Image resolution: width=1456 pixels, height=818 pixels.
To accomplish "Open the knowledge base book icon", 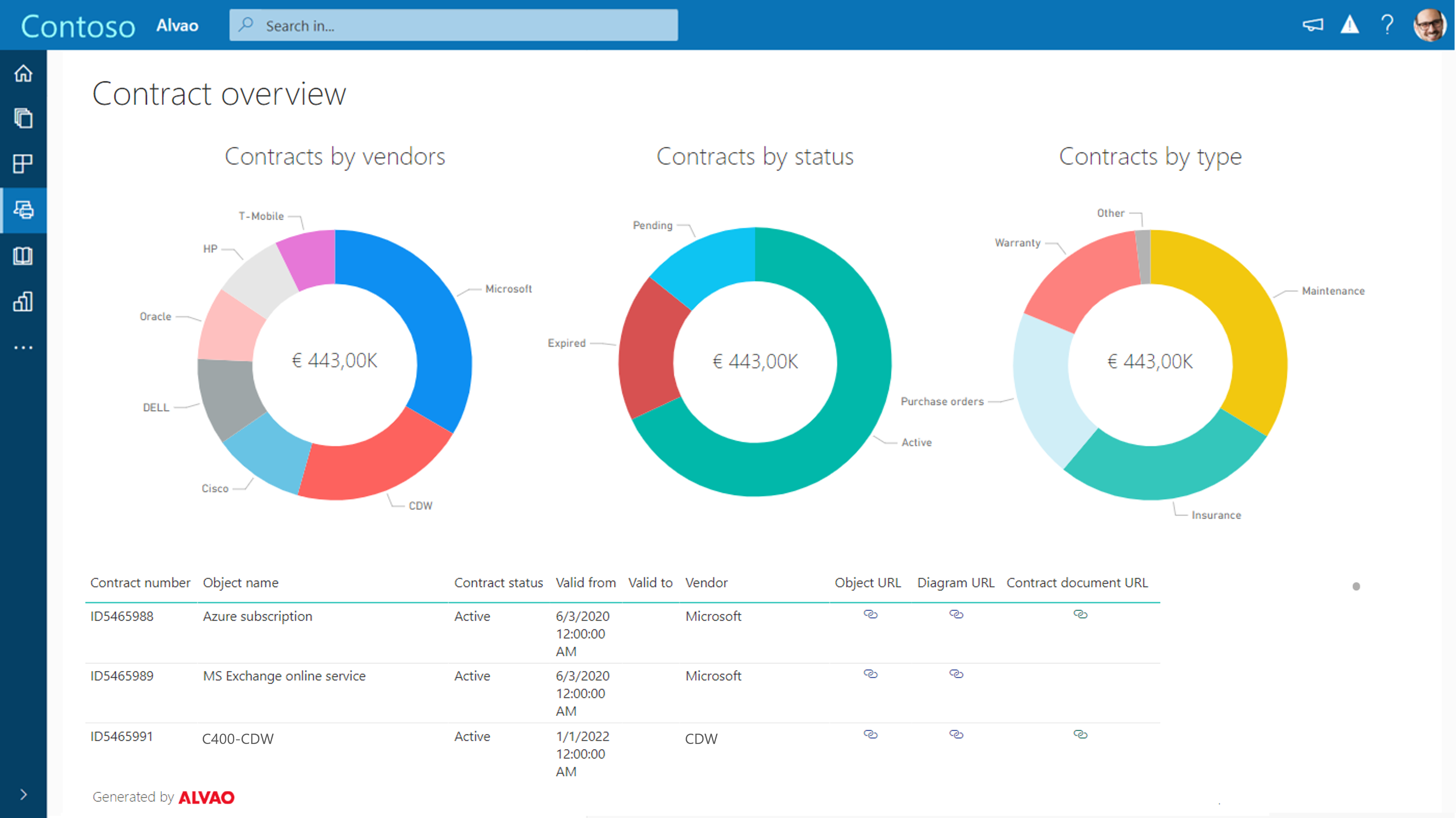I will pyautogui.click(x=23, y=256).
